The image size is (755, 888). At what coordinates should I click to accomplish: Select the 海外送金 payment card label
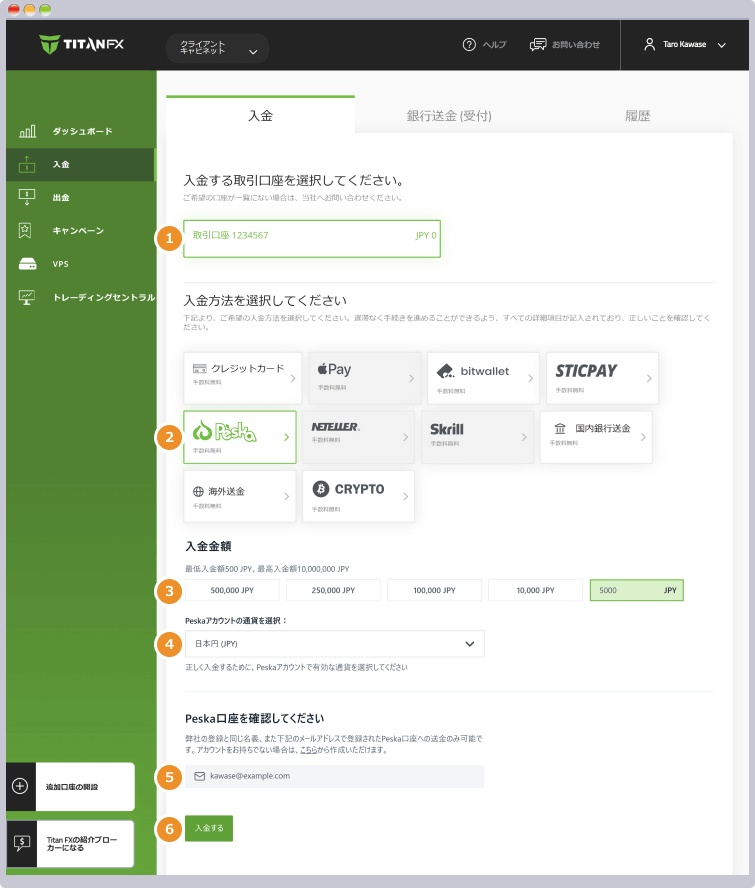(227, 492)
